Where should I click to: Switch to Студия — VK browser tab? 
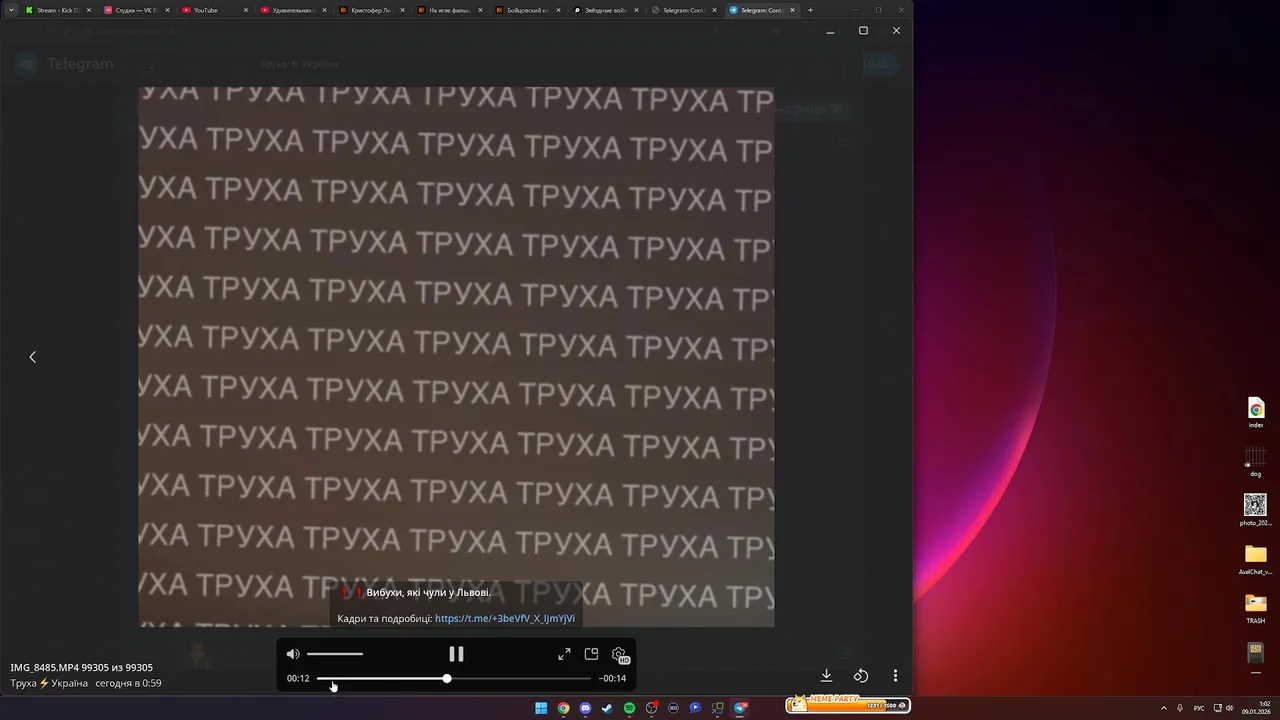coord(135,10)
